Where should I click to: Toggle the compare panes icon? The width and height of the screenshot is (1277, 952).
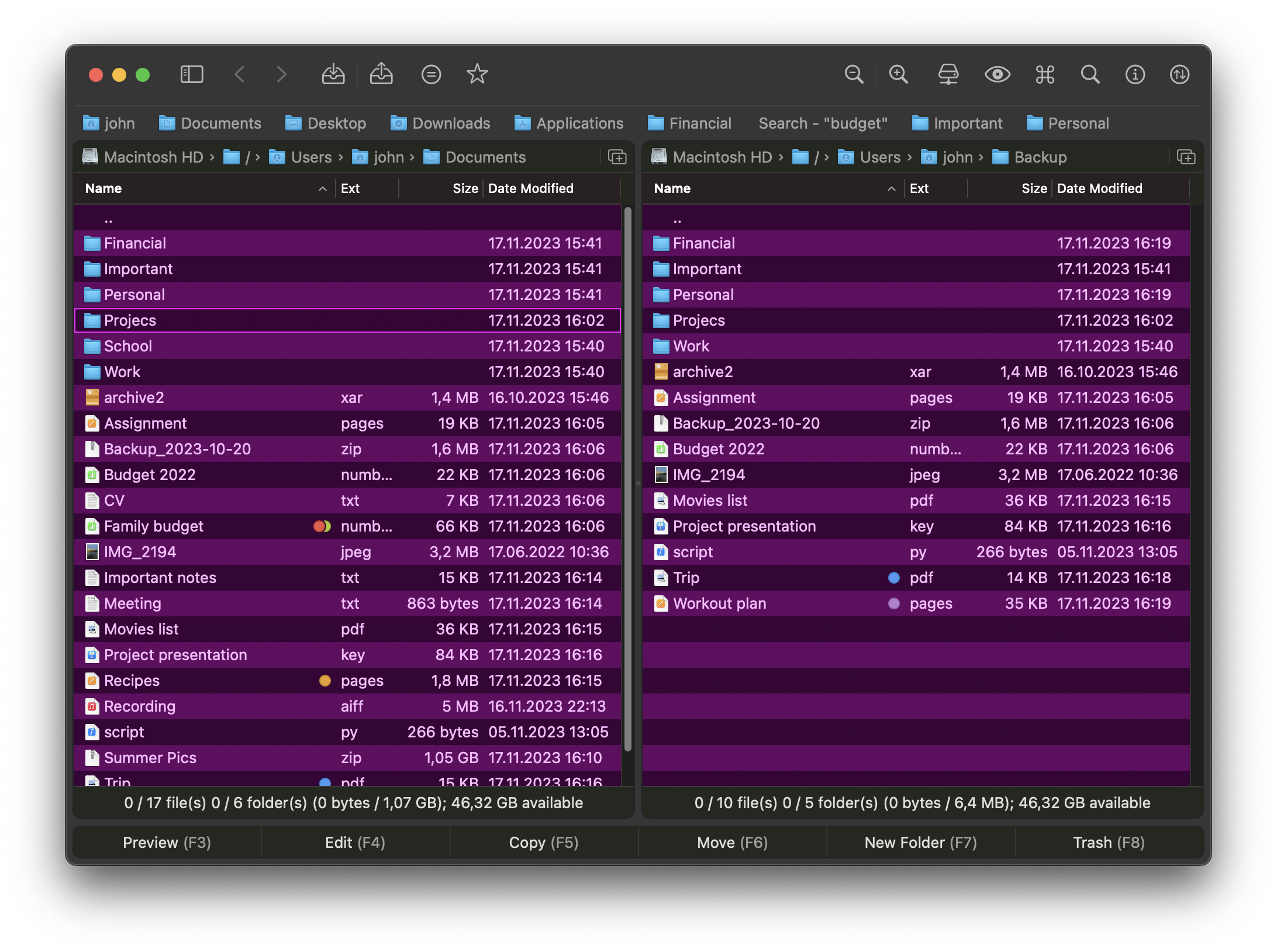pyautogui.click(x=431, y=74)
